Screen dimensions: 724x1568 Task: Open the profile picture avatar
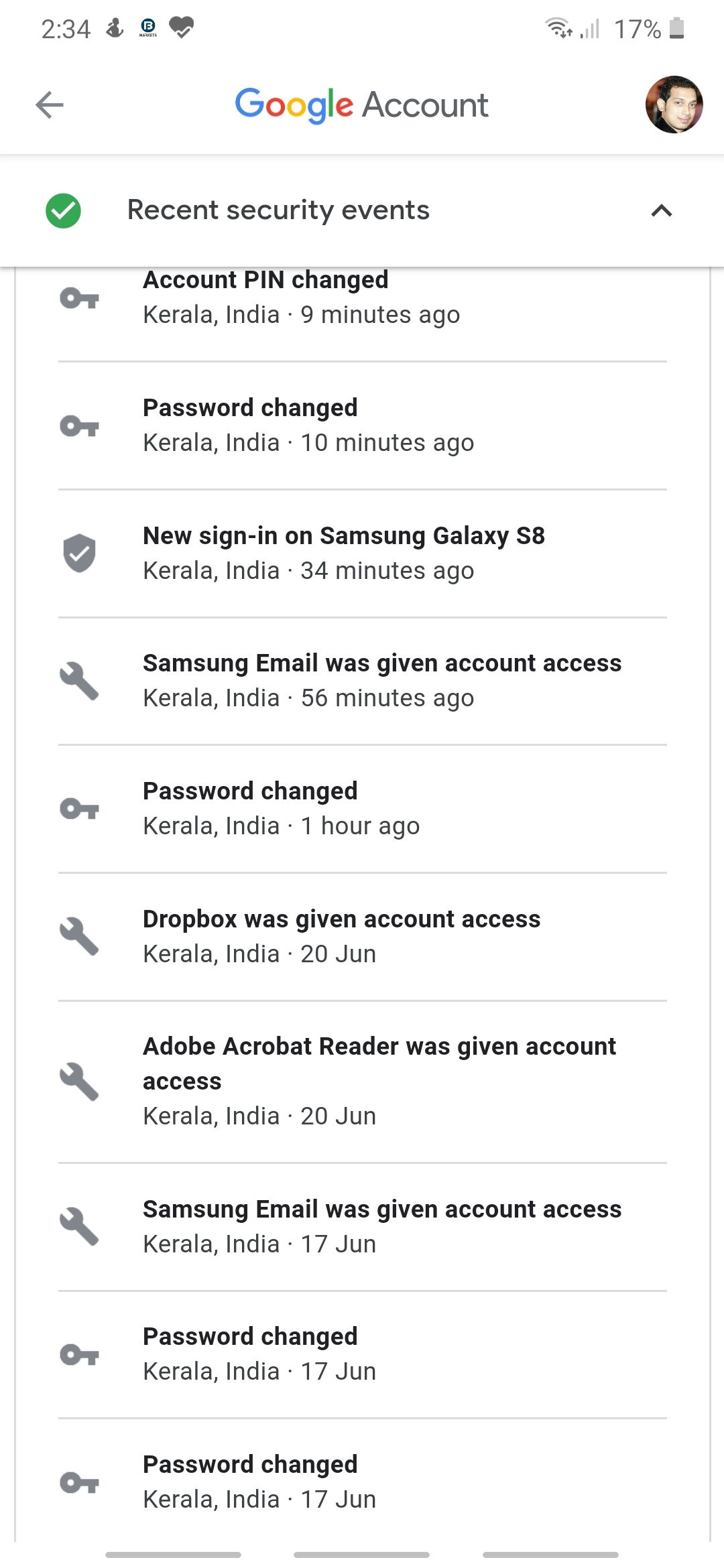point(674,105)
